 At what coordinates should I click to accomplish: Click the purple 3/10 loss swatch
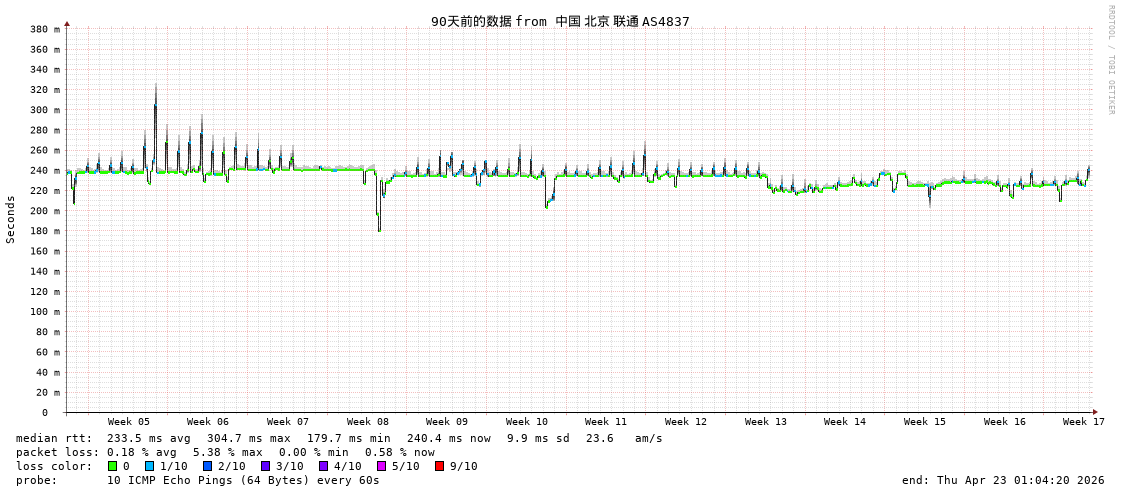pyautogui.click(x=265, y=466)
